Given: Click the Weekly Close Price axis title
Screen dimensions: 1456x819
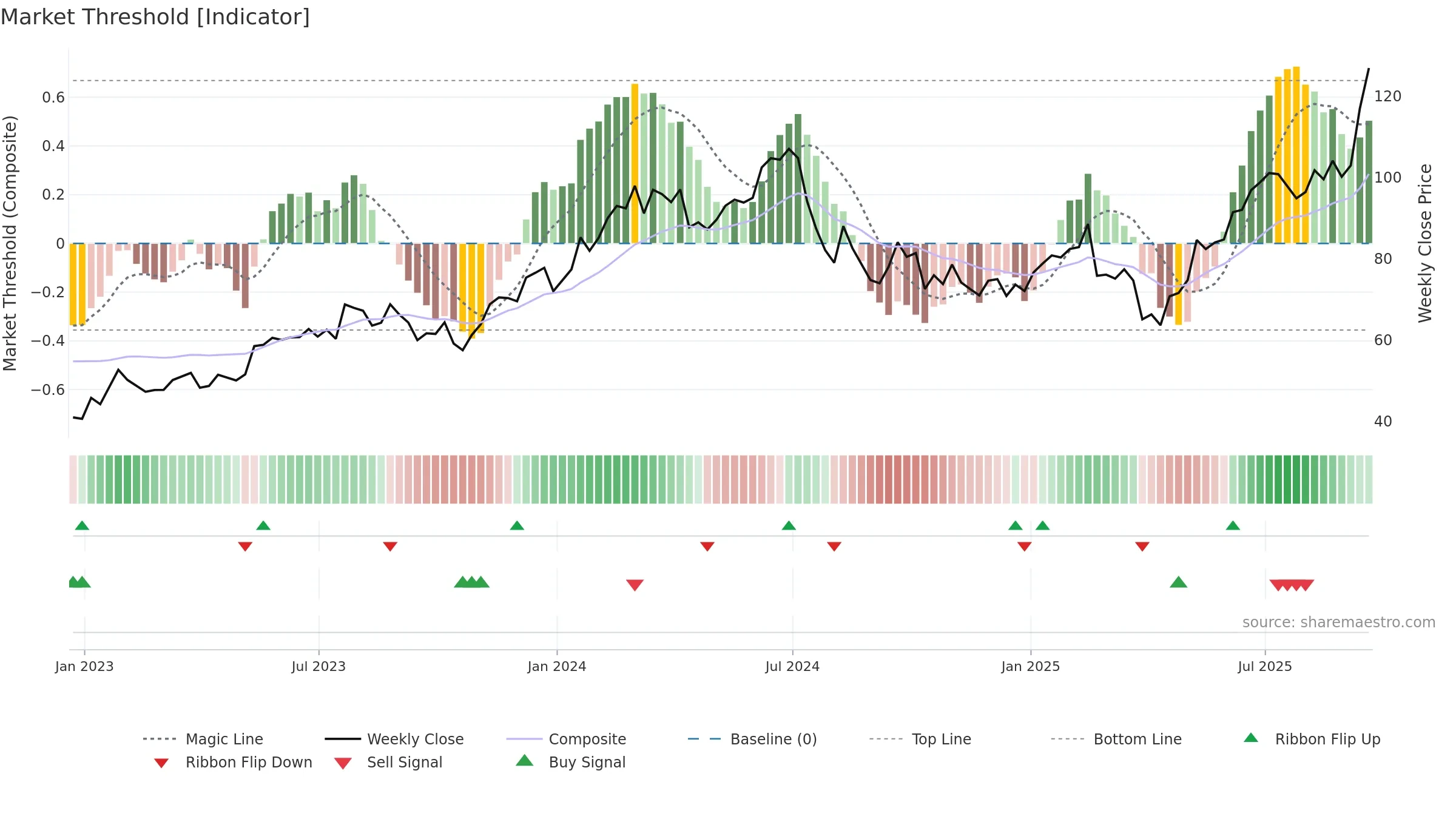Looking at the screenshot, I should click(1425, 243).
